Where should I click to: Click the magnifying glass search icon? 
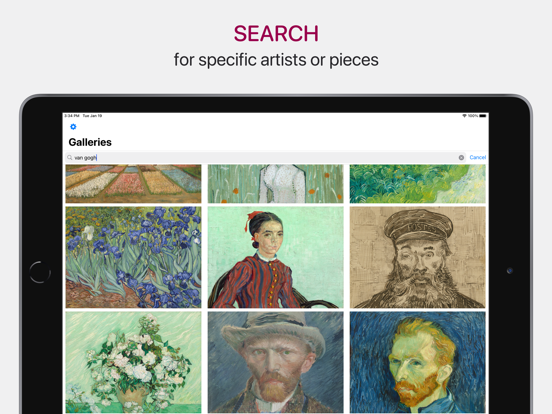click(x=70, y=158)
